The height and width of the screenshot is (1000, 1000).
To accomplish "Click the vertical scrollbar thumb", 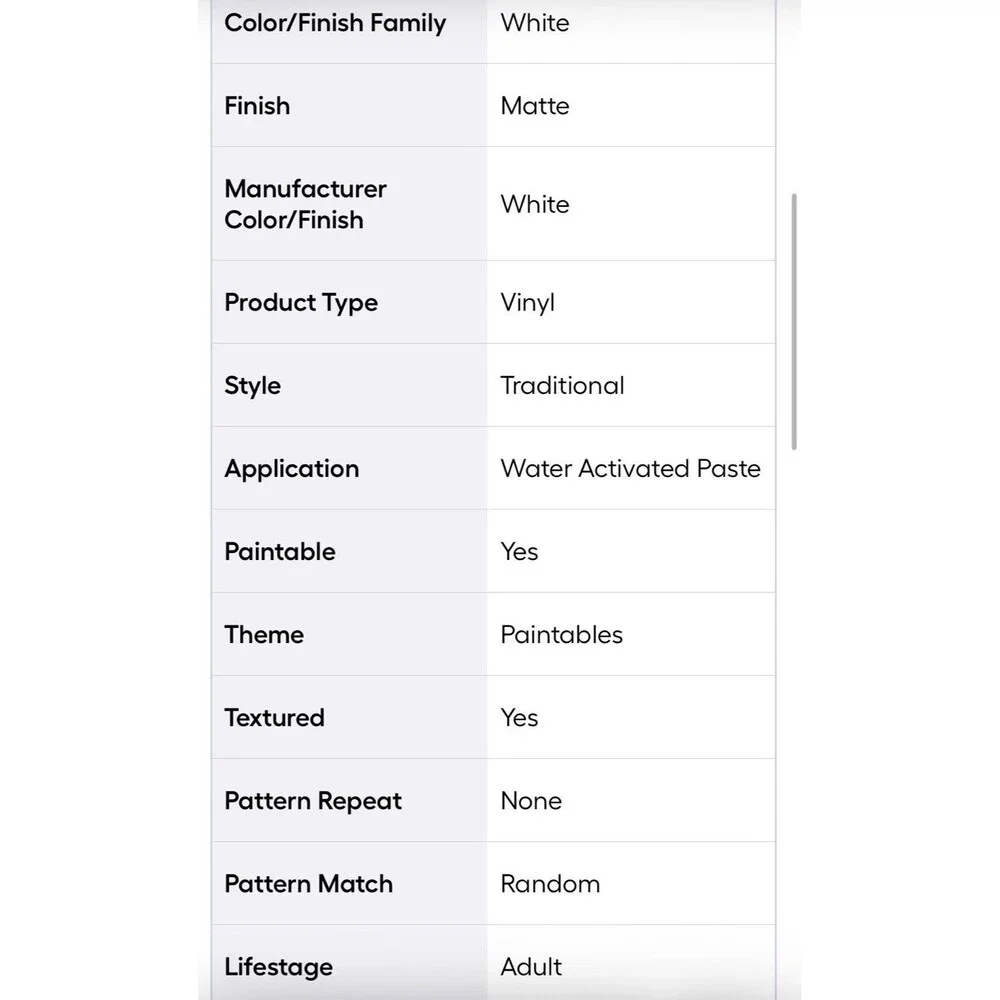I will click(794, 321).
